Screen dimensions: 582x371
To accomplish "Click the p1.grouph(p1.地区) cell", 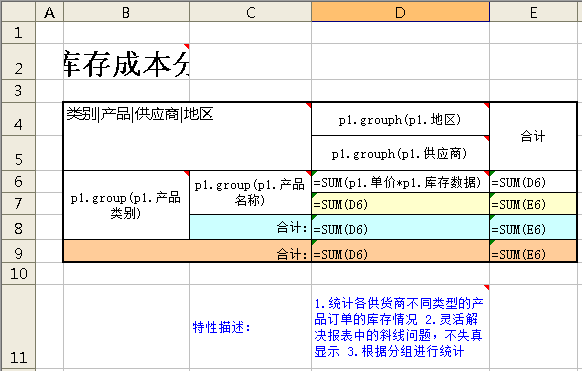I will (x=400, y=119).
